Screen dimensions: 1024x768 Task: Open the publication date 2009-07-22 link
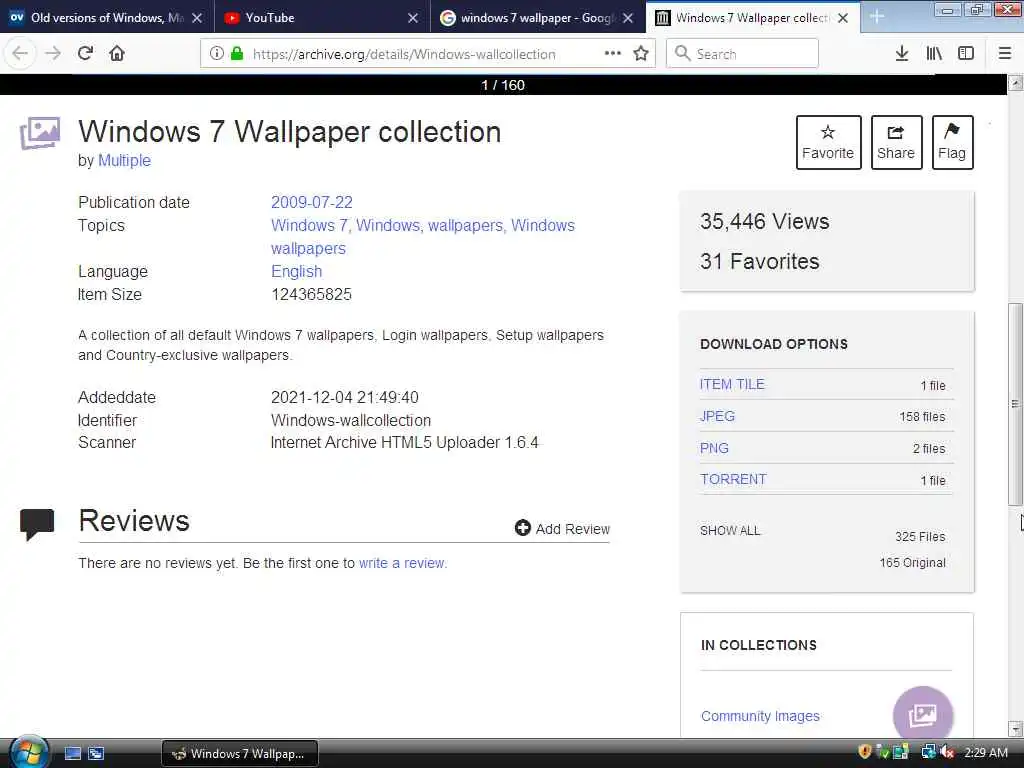[x=312, y=202]
